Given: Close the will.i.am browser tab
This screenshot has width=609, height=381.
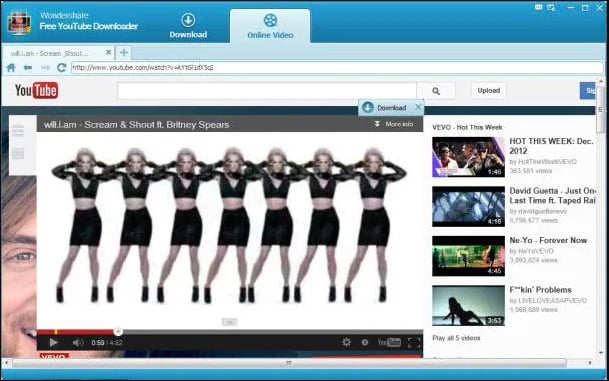Looking at the screenshot, I should 108,52.
